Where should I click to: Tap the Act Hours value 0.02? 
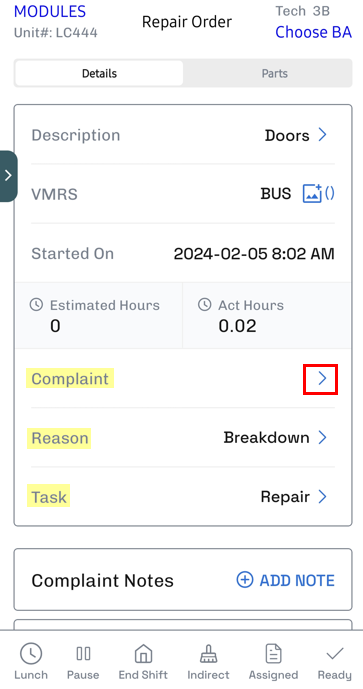[237, 326]
